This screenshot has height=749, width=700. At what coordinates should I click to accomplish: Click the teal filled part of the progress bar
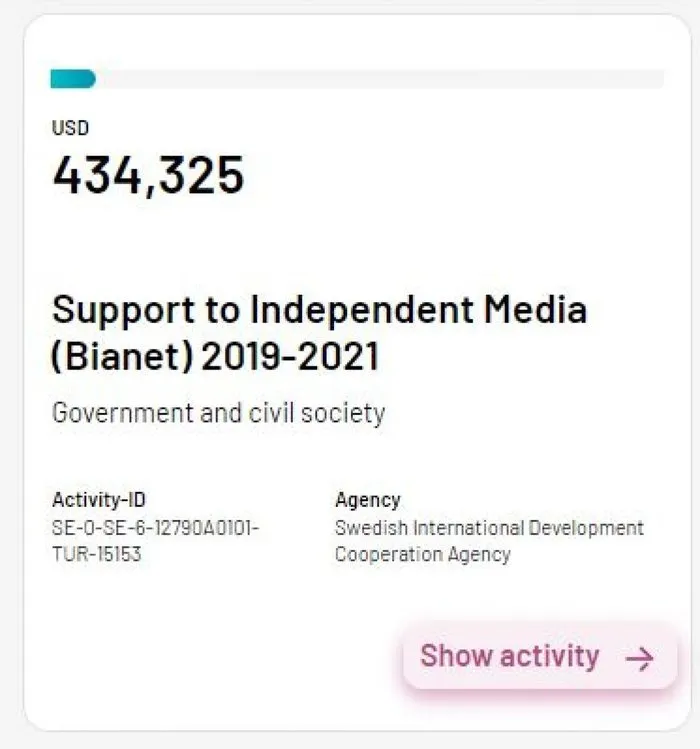click(72, 79)
